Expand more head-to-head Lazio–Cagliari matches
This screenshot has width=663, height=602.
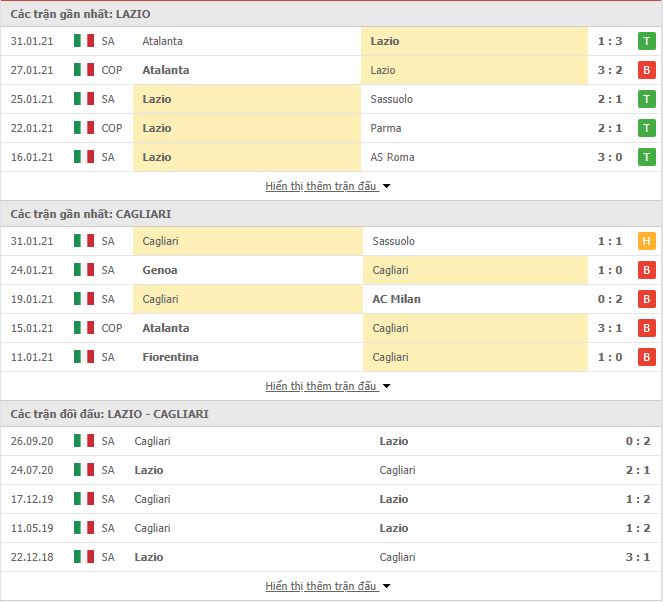tap(327, 586)
